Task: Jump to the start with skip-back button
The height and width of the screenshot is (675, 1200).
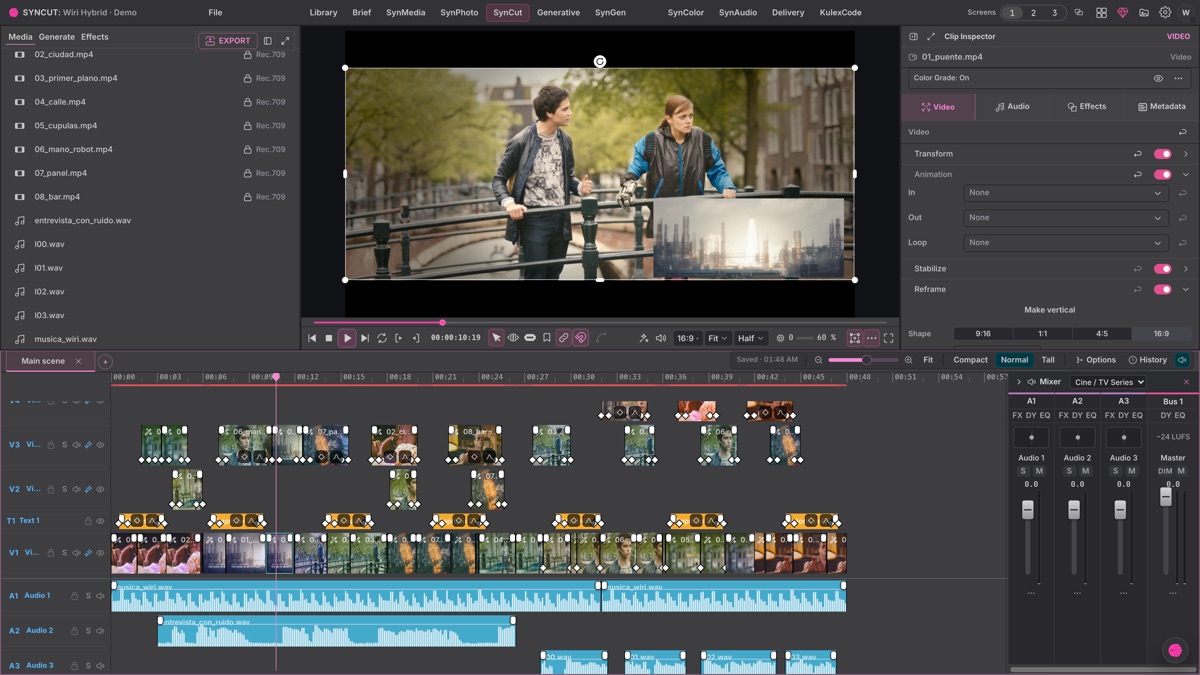Action: tap(312, 338)
